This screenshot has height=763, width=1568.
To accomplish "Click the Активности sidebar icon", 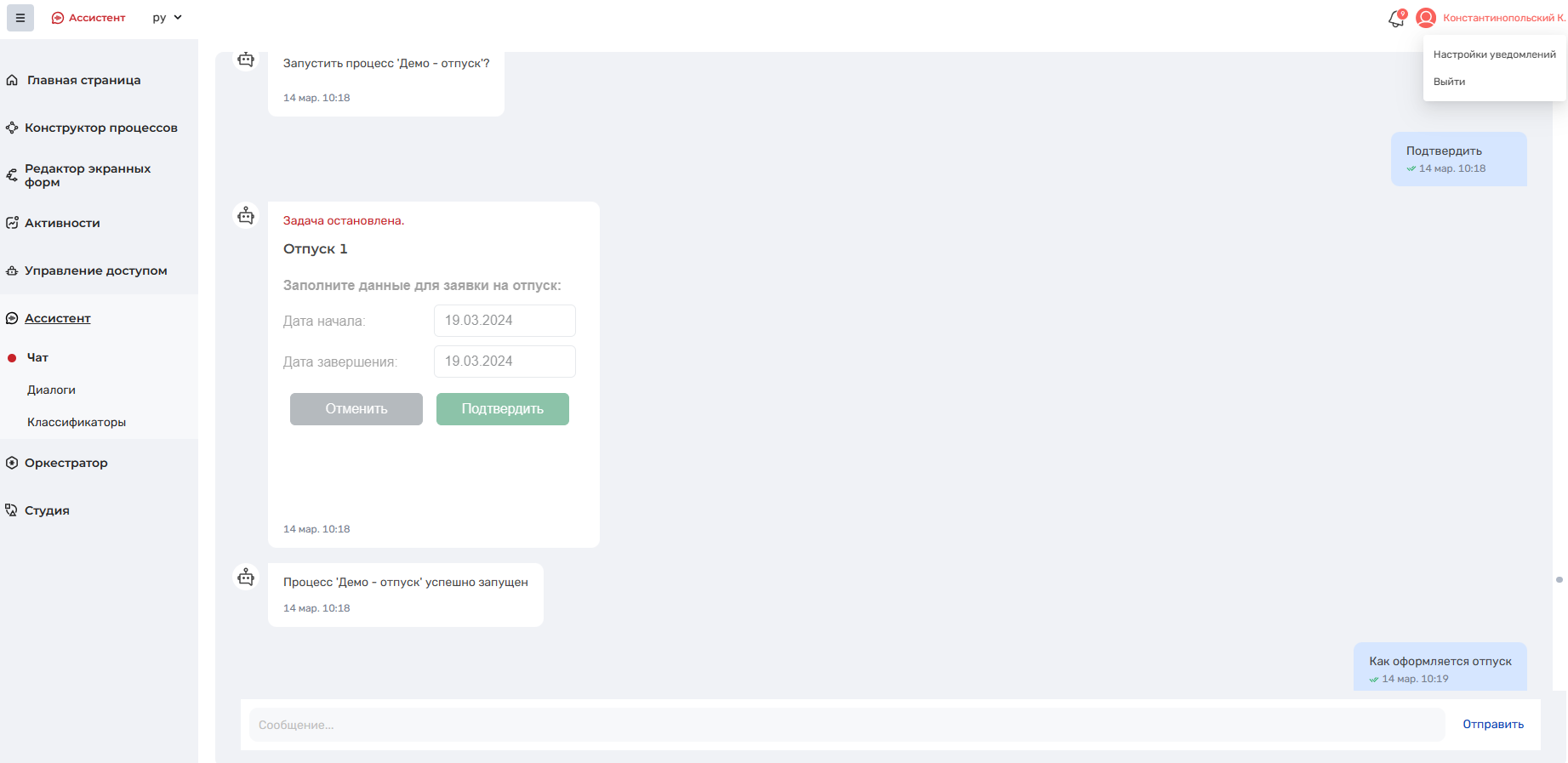I will (12, 223).
